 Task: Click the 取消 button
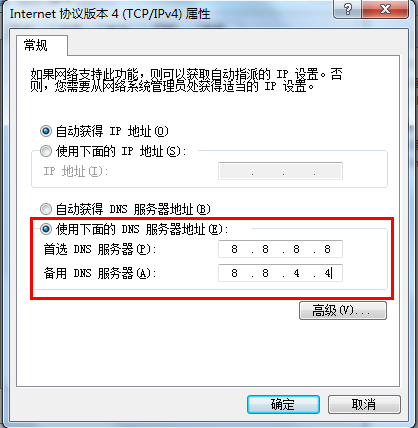[364, 405]
